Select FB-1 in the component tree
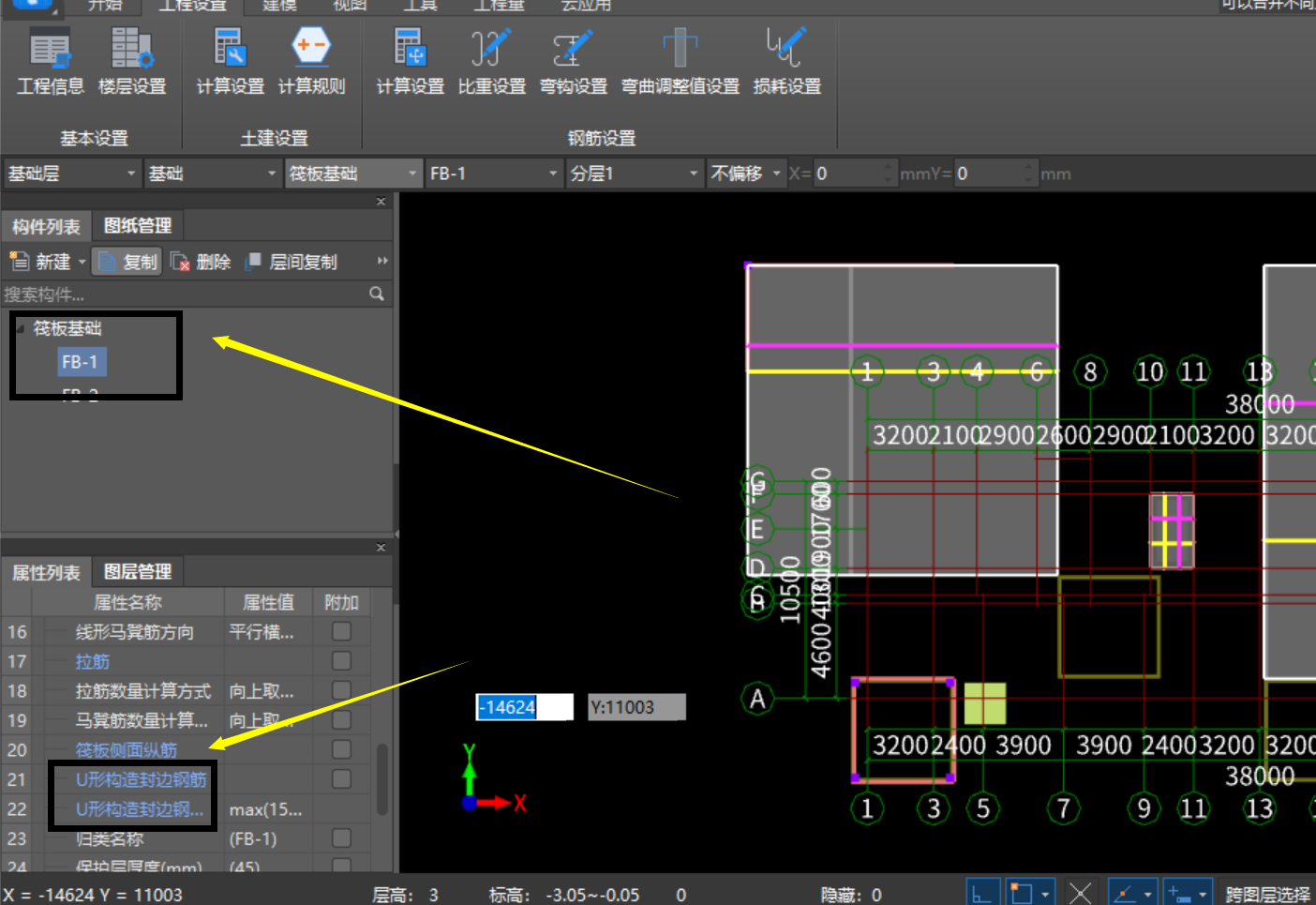Viewport: 1316px width, 905px height. click(80, 362)
